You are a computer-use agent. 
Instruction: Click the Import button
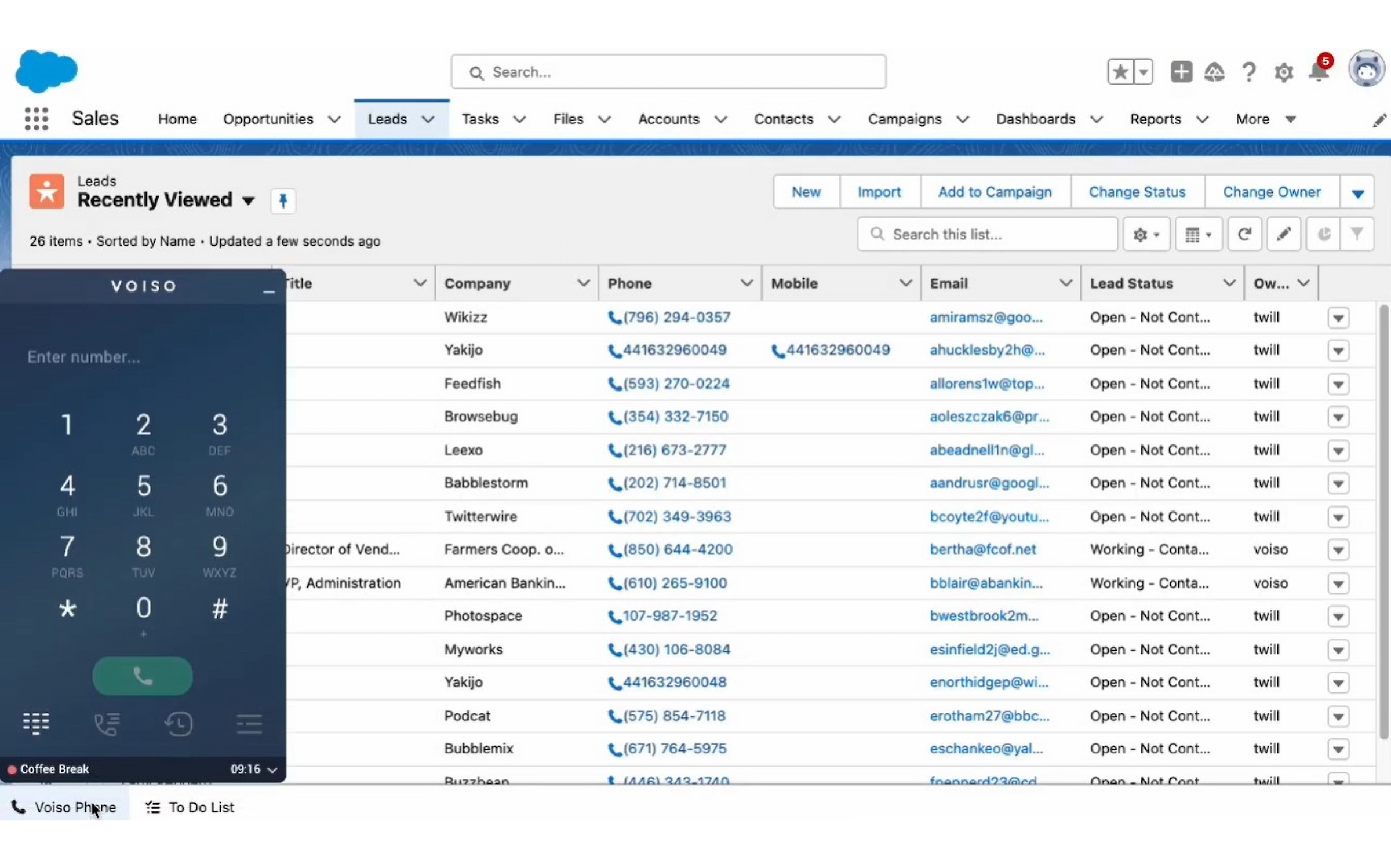879,192
